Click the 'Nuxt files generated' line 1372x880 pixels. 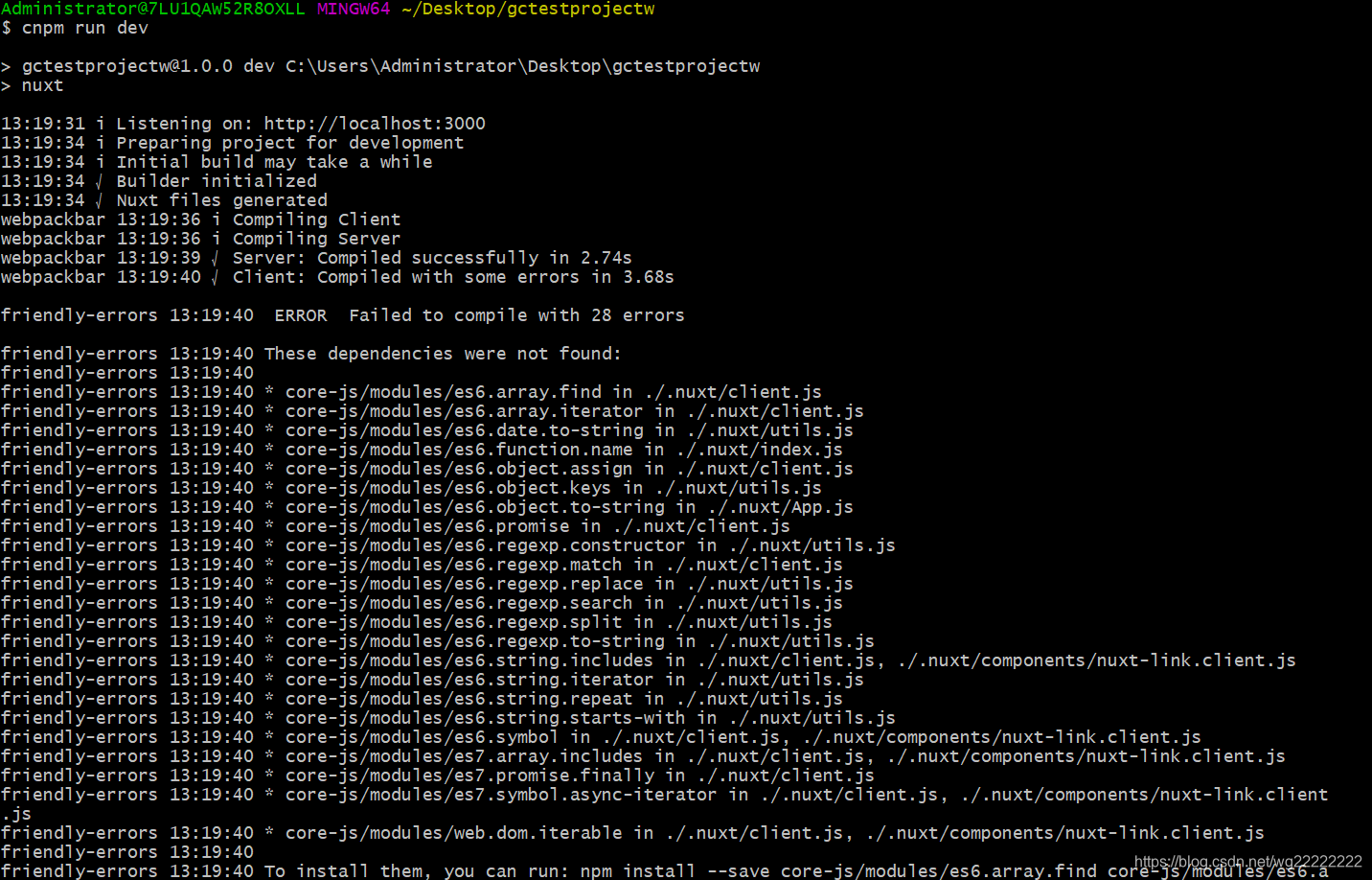pyautogui.click(x=164, y=200)
